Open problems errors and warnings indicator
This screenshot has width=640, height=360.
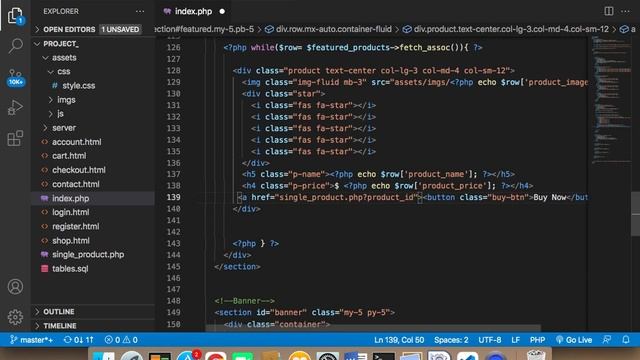pyautogui.click(x=121, y=340)
